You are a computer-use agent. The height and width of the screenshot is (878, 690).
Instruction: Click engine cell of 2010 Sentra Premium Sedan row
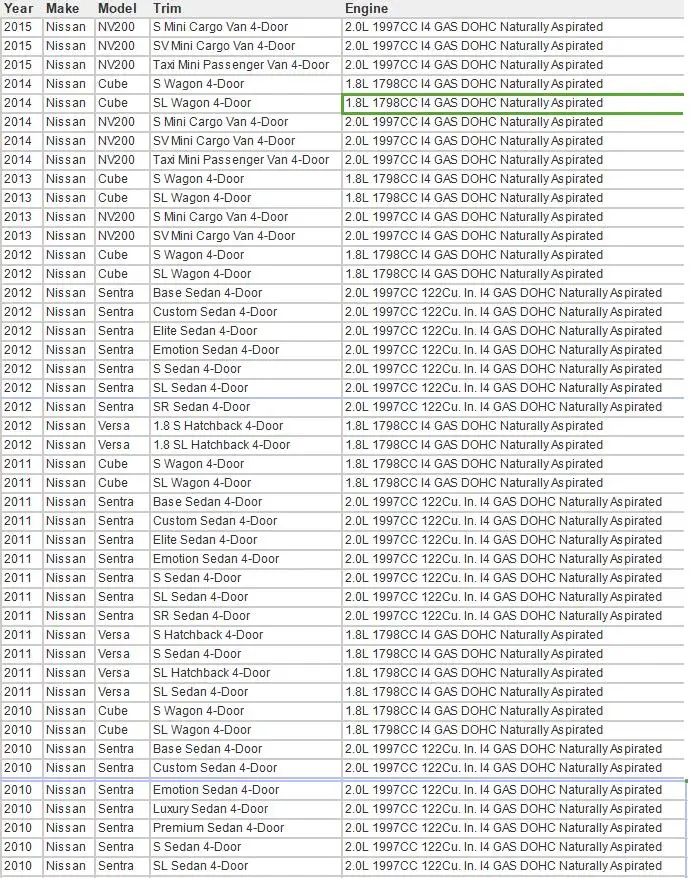[x=513, y=829]
